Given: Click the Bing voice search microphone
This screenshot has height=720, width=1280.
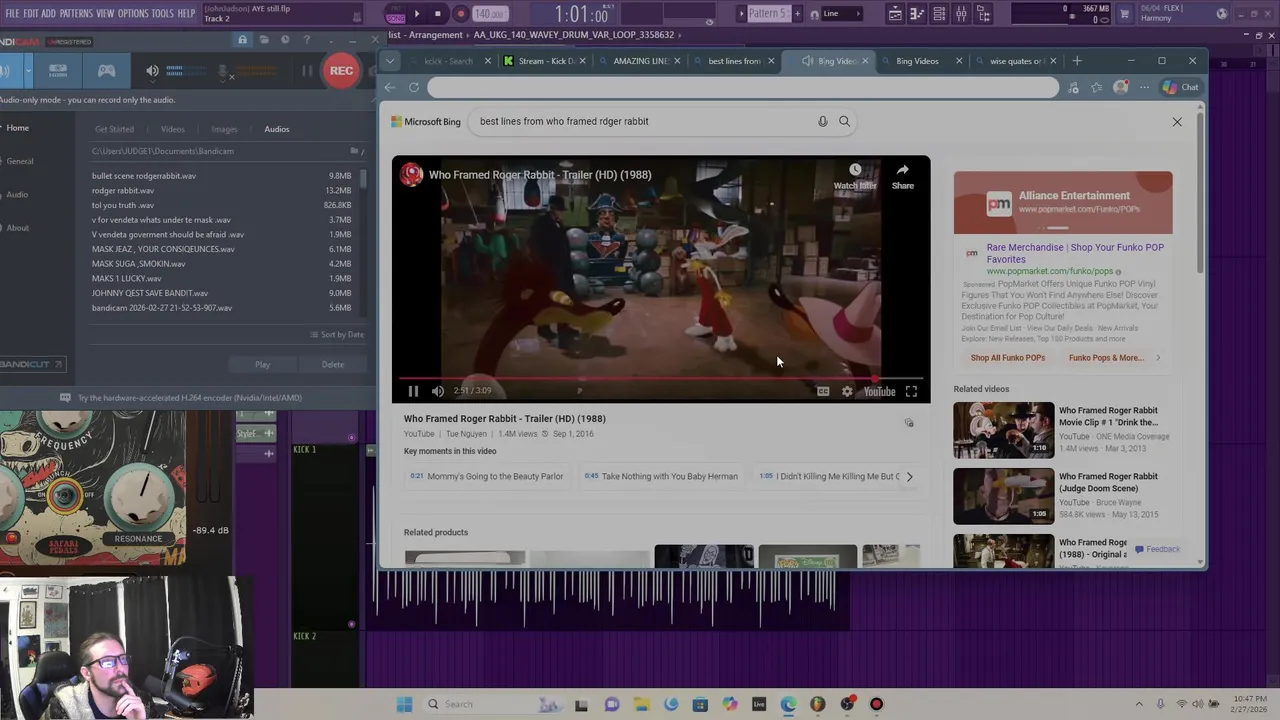Looking at the screenshot, I should [822, 121].
